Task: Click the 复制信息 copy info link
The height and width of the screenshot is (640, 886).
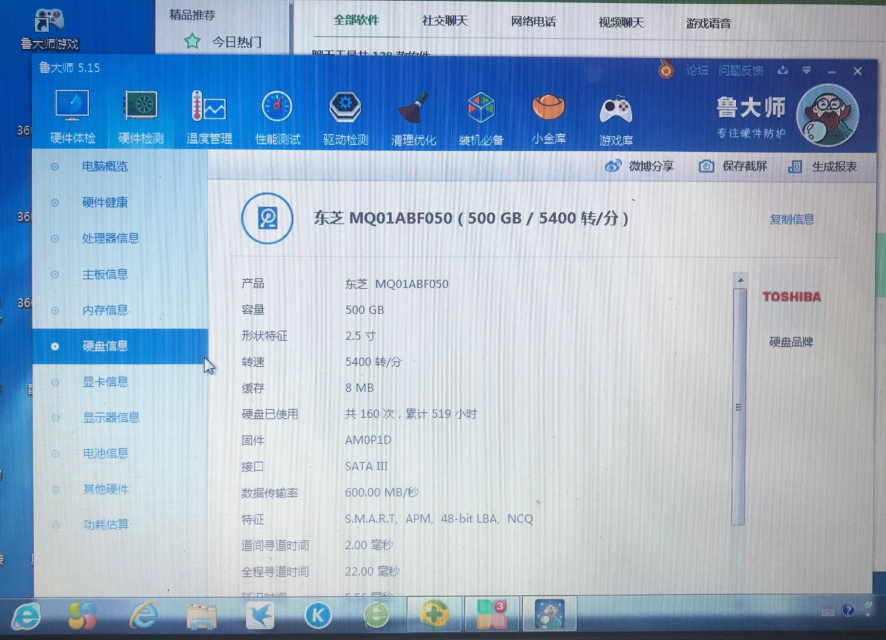Action: 792,219
